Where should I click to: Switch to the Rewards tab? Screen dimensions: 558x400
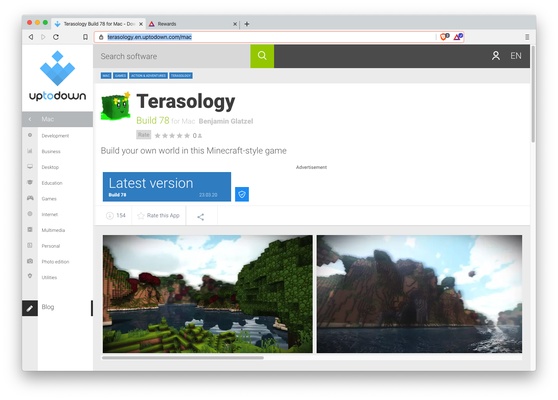pos(193,24)
